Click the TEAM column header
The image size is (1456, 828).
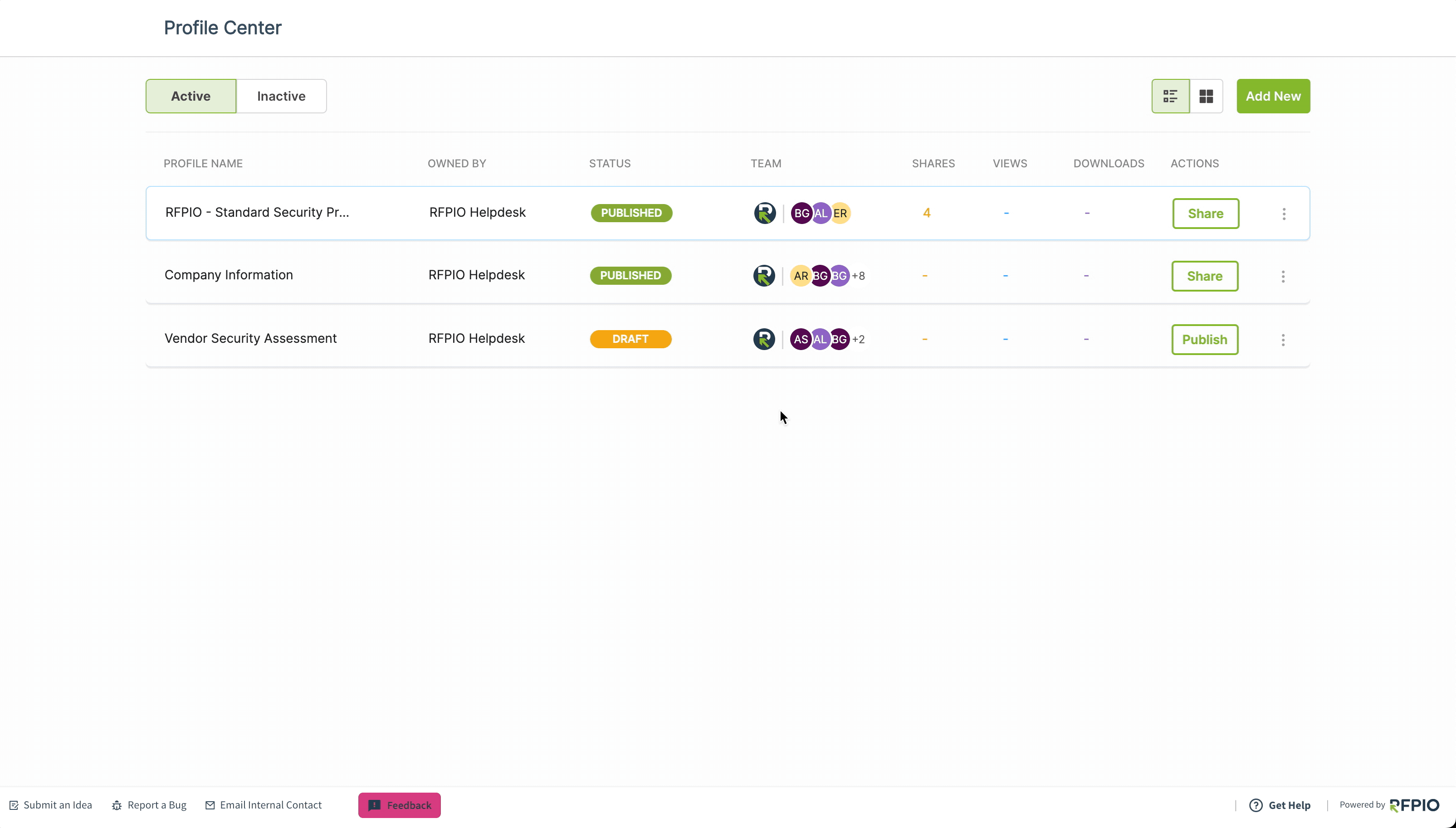[766, 164]
